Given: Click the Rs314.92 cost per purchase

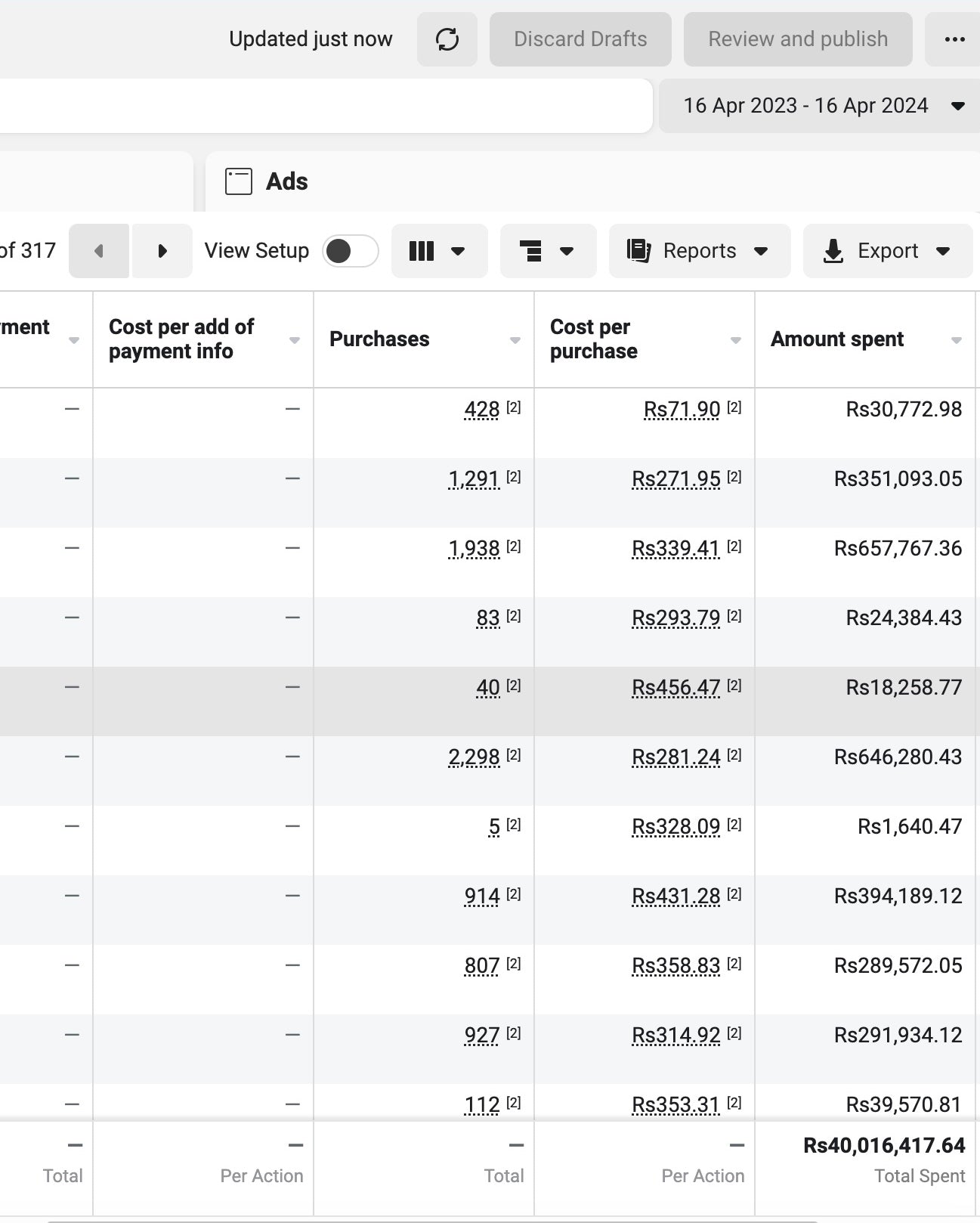Looking at the screenshot, I should pyautogui.click(x=675, y=1036).
